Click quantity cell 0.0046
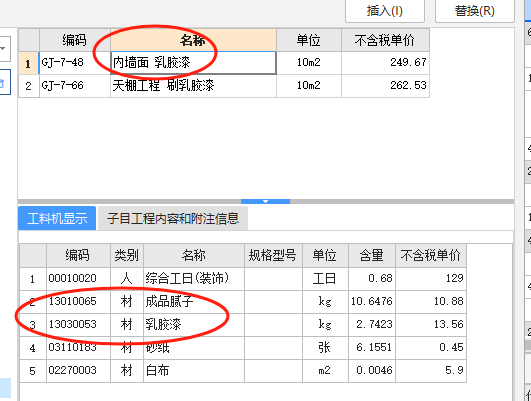Image resolution: width=531 pixels, height=401 pixels. tap(372, 371)
